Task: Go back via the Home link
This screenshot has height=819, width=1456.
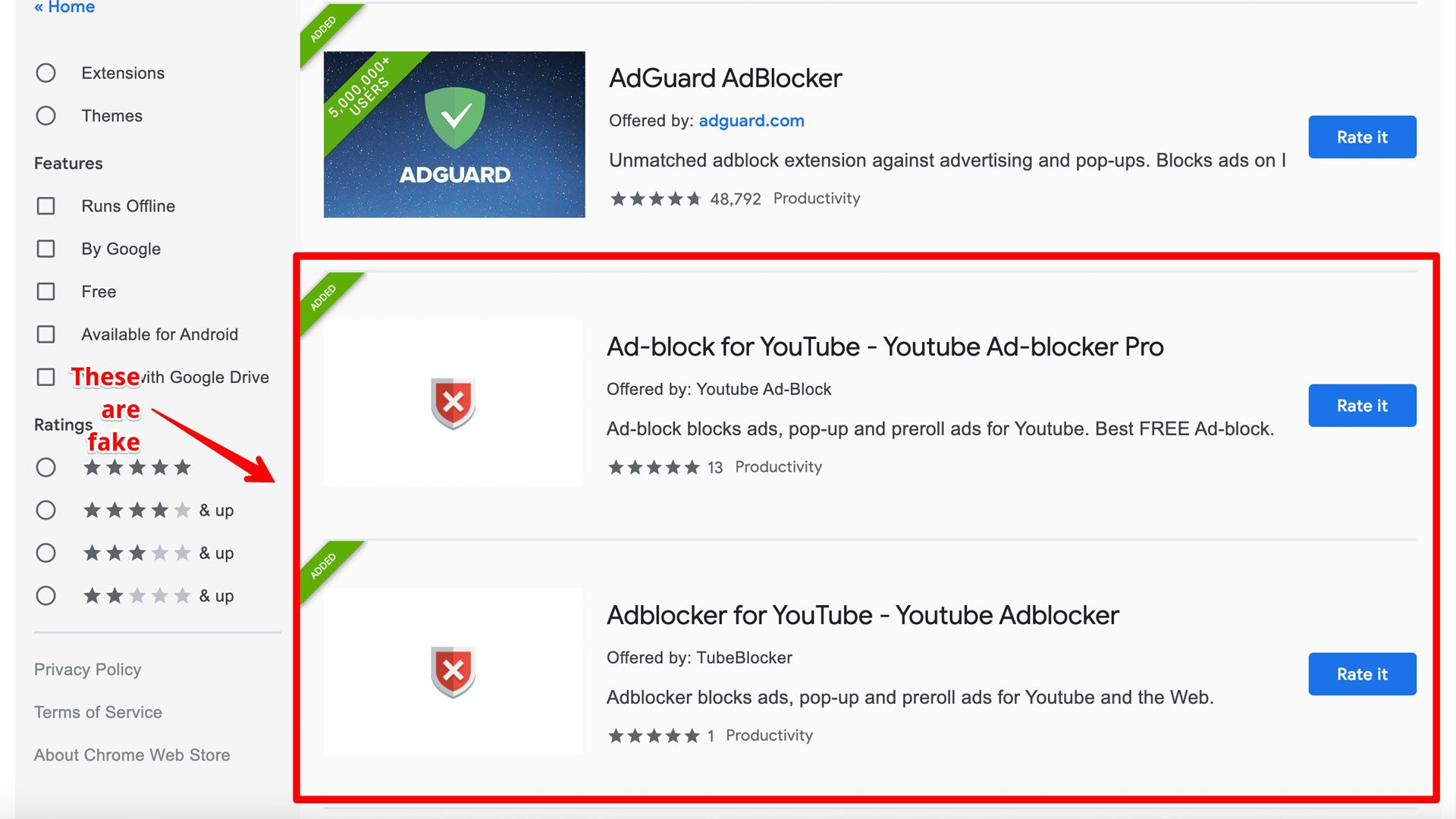Action: (64, 8)
